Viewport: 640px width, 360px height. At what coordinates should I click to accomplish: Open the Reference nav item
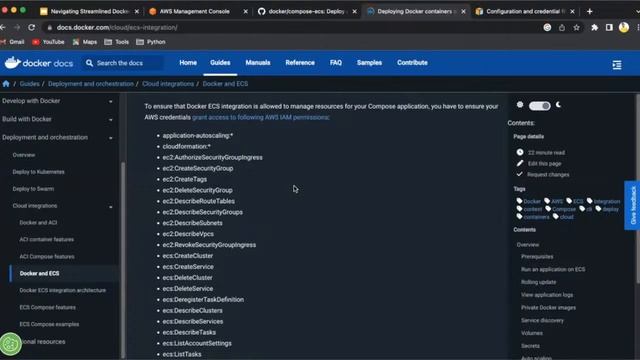click(x=300, y=62)
